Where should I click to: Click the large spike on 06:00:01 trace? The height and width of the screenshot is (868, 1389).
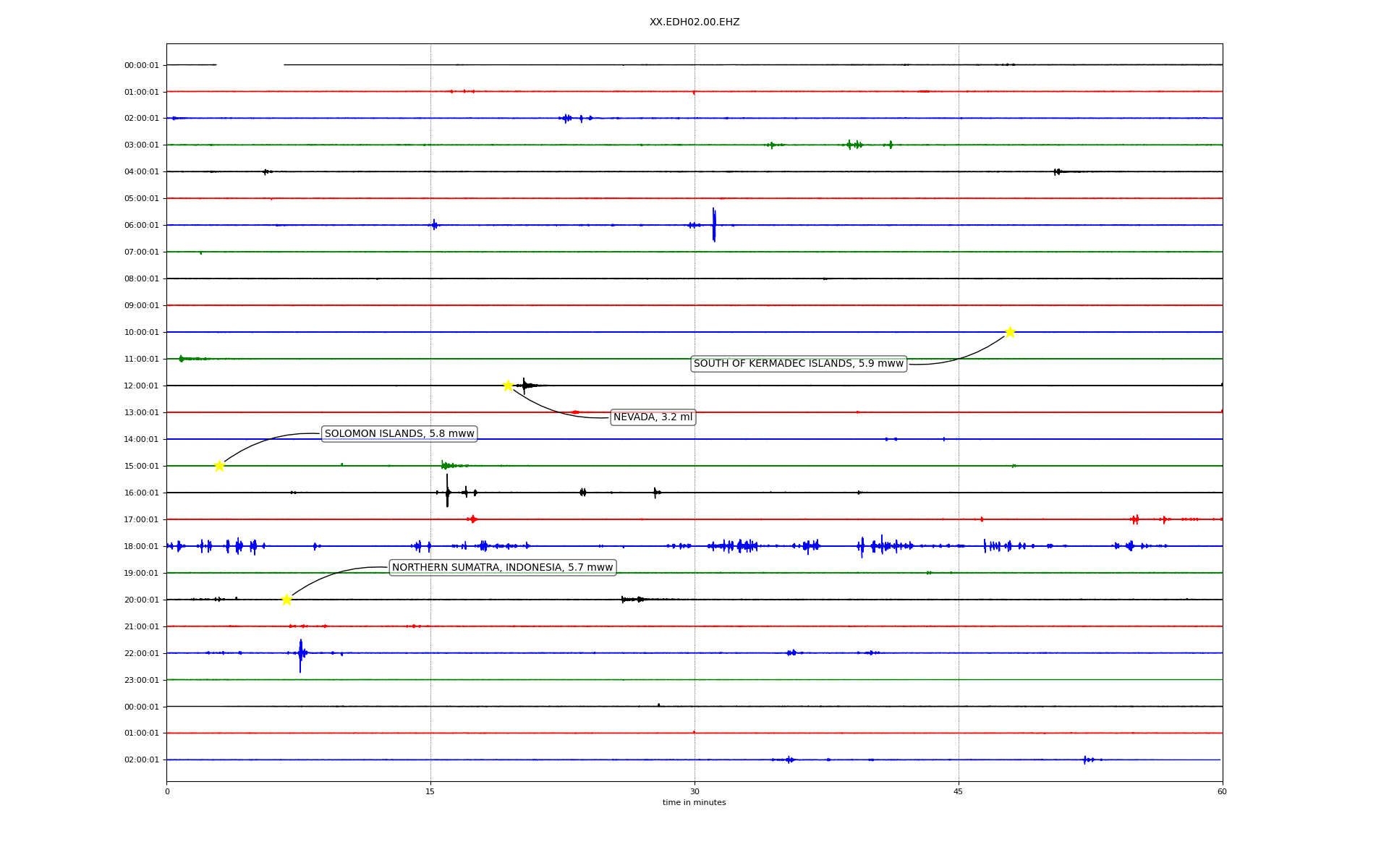pos(714,224)
